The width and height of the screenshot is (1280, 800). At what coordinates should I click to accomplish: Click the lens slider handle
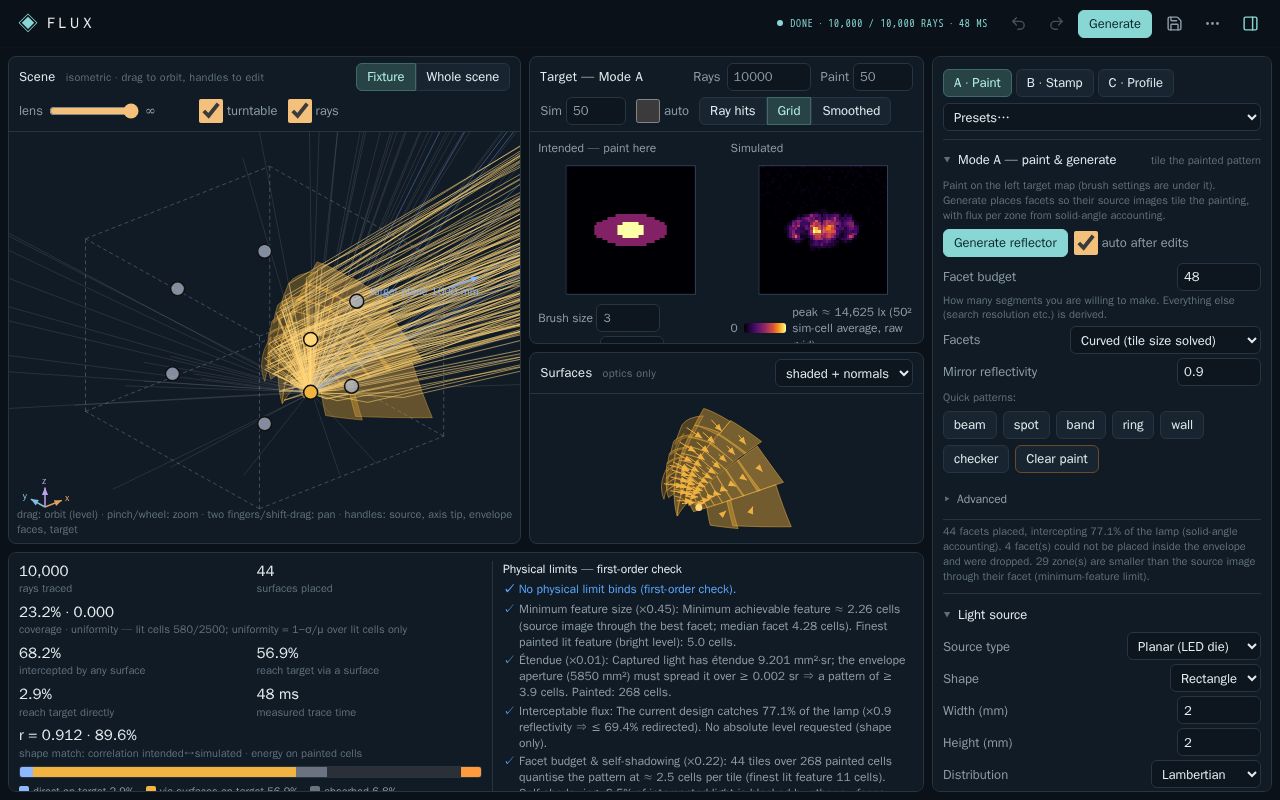click(x=131, y=111)
